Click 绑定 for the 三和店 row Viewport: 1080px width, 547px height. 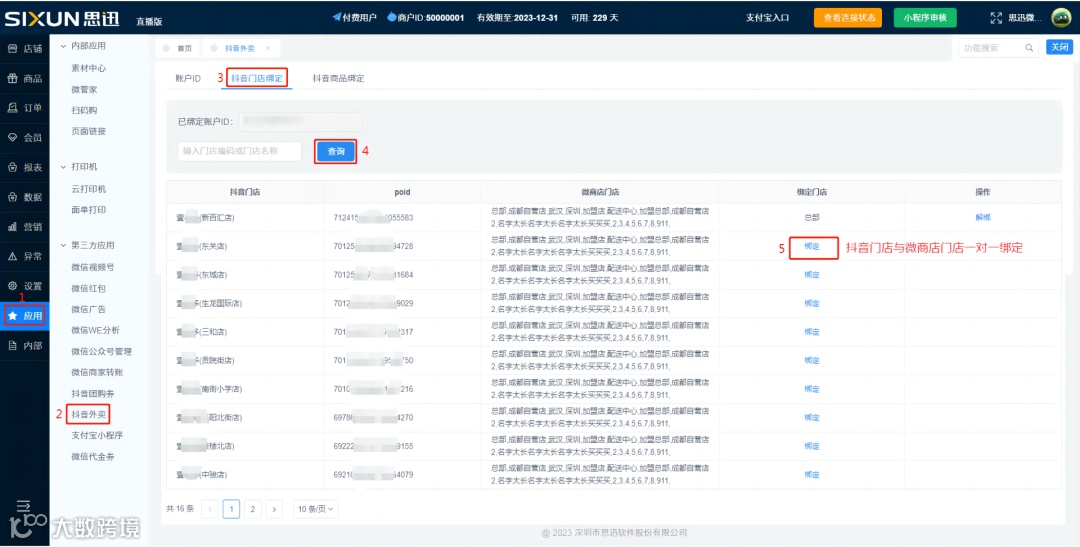tap(812, 332)
